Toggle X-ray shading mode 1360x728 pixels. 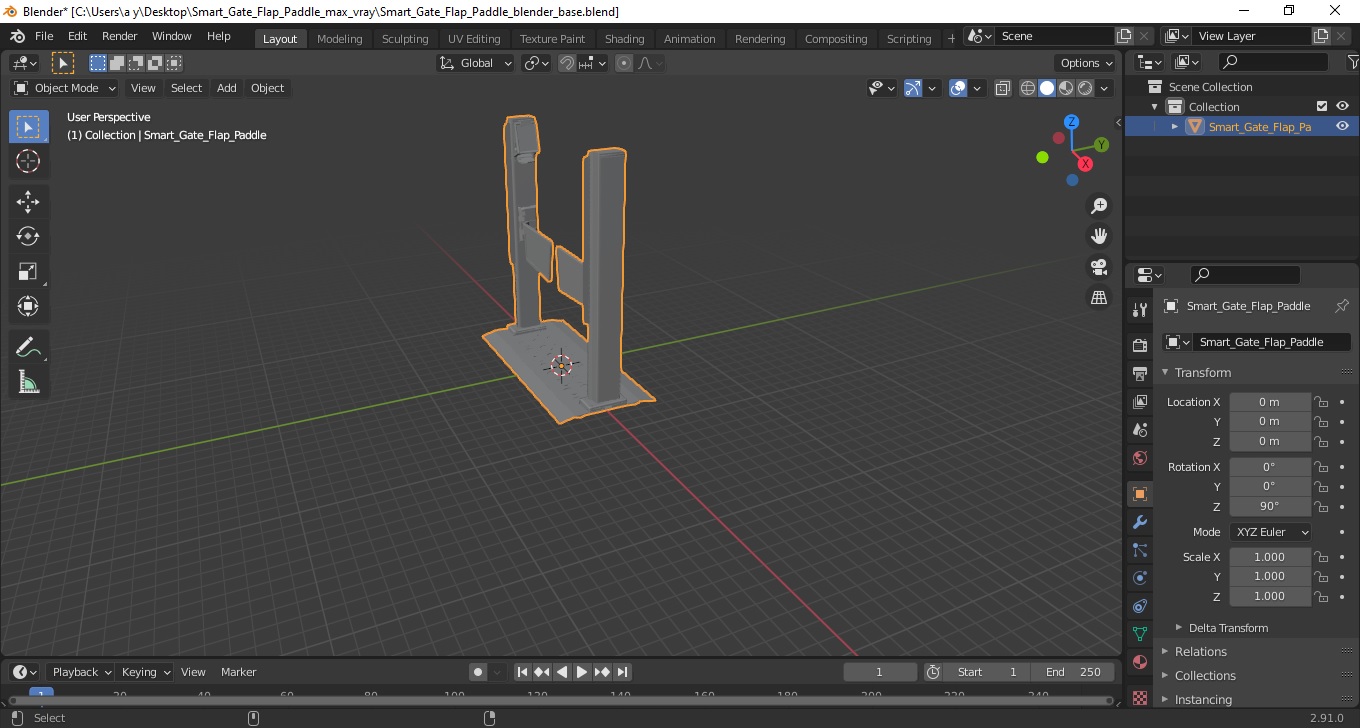point(1003,88)
